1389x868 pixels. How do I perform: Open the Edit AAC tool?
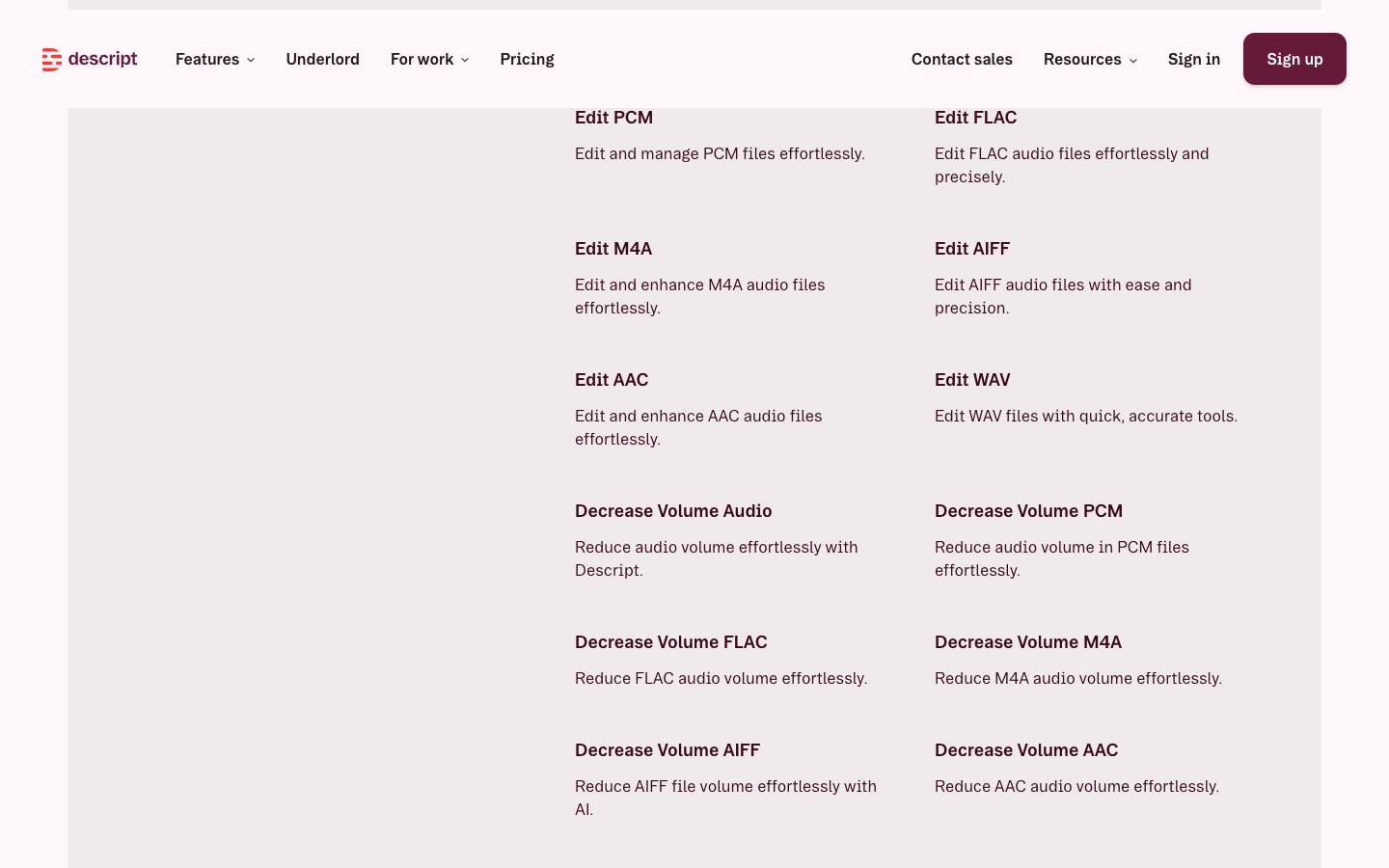tap(612, 380)
